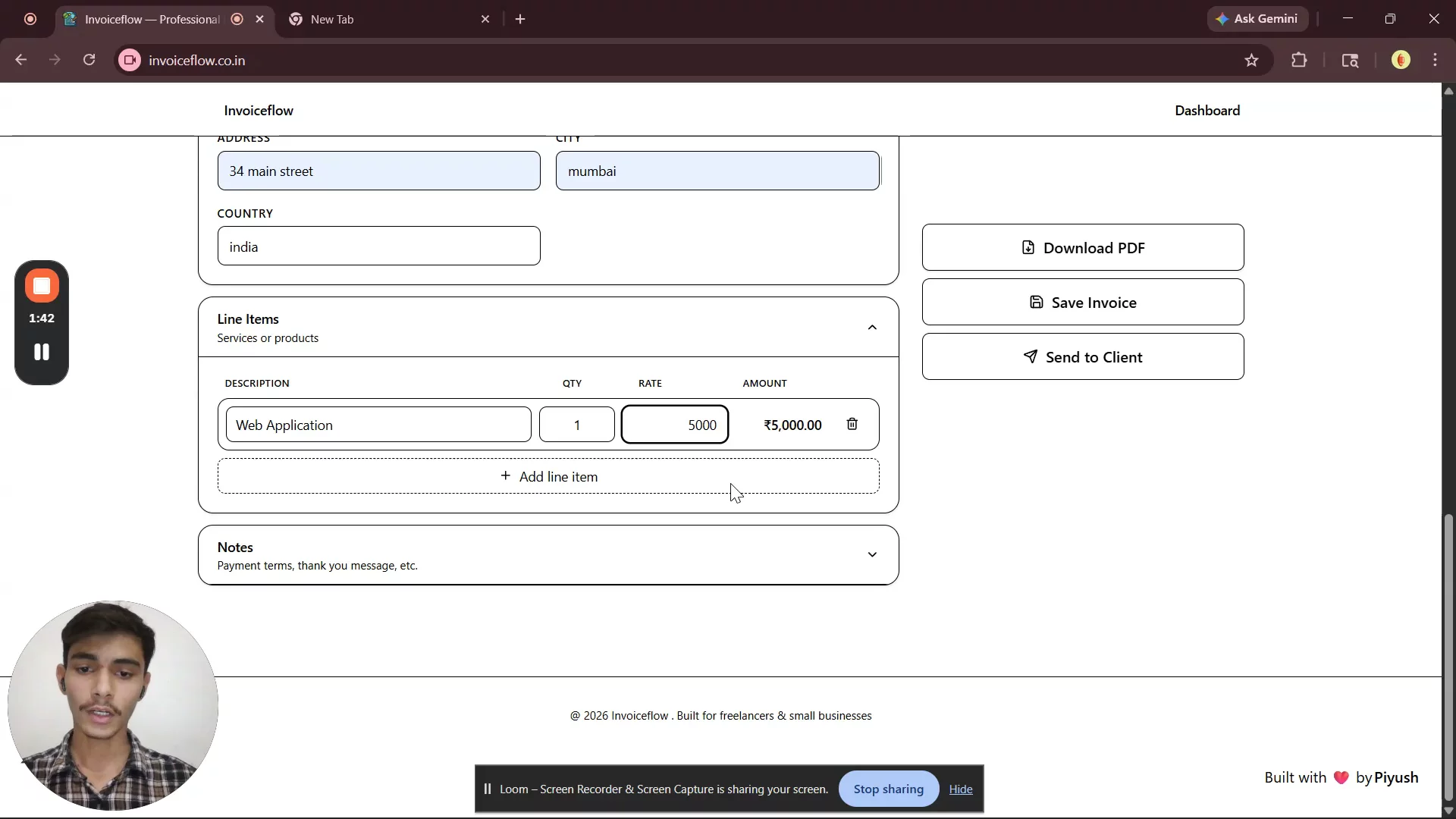This screenshot has width=1456, height=819.
Task: Edit the country field india
Action: (x=378, y=246)
